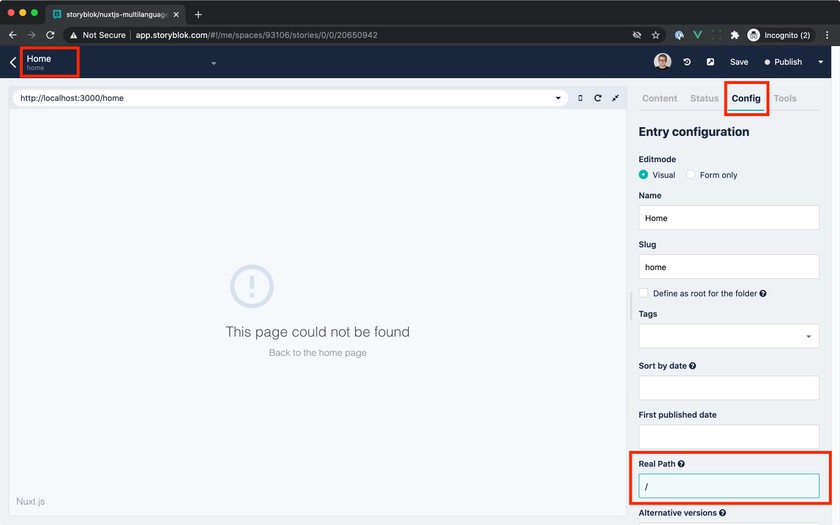840x525 pixels.
Task: Select the storyblok/nuxtjs-multilanguage browser tab
Action: [x=116, y=14]
